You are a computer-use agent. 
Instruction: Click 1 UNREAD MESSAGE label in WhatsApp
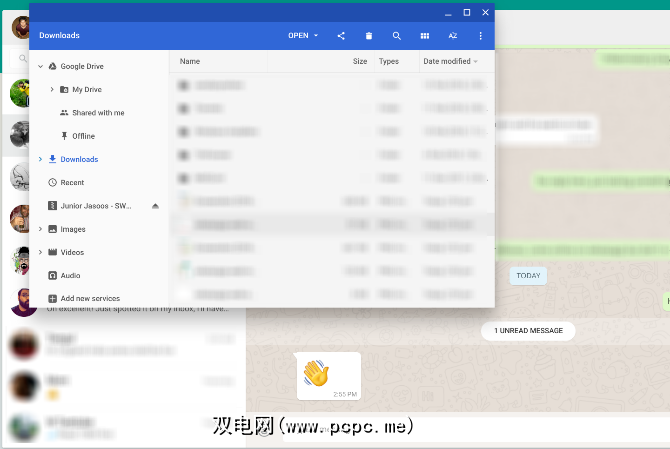[528, 331]
